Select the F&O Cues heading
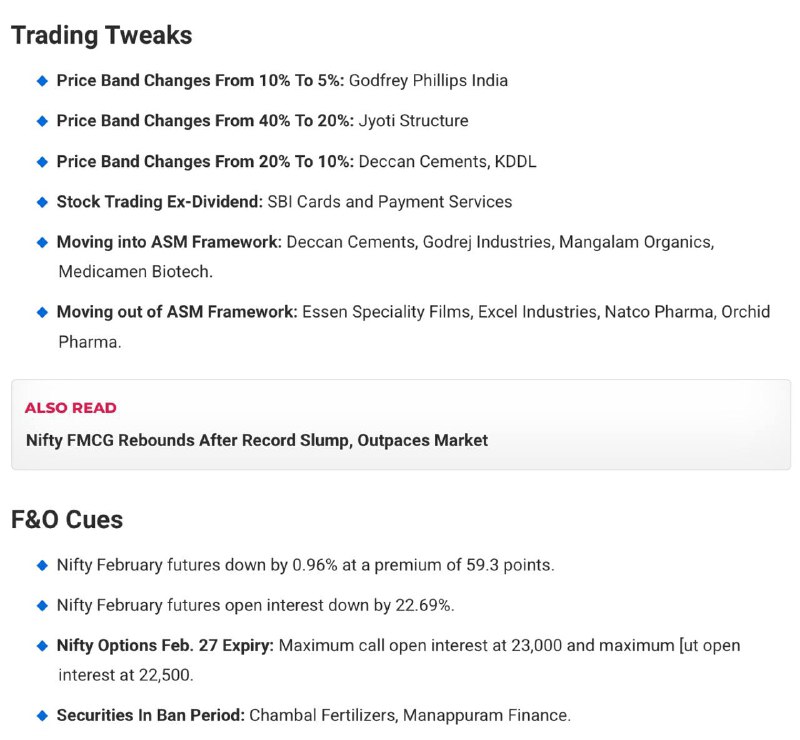Image resolution: width=800 pixels, height=740 pixels. [x=67, y=520]
